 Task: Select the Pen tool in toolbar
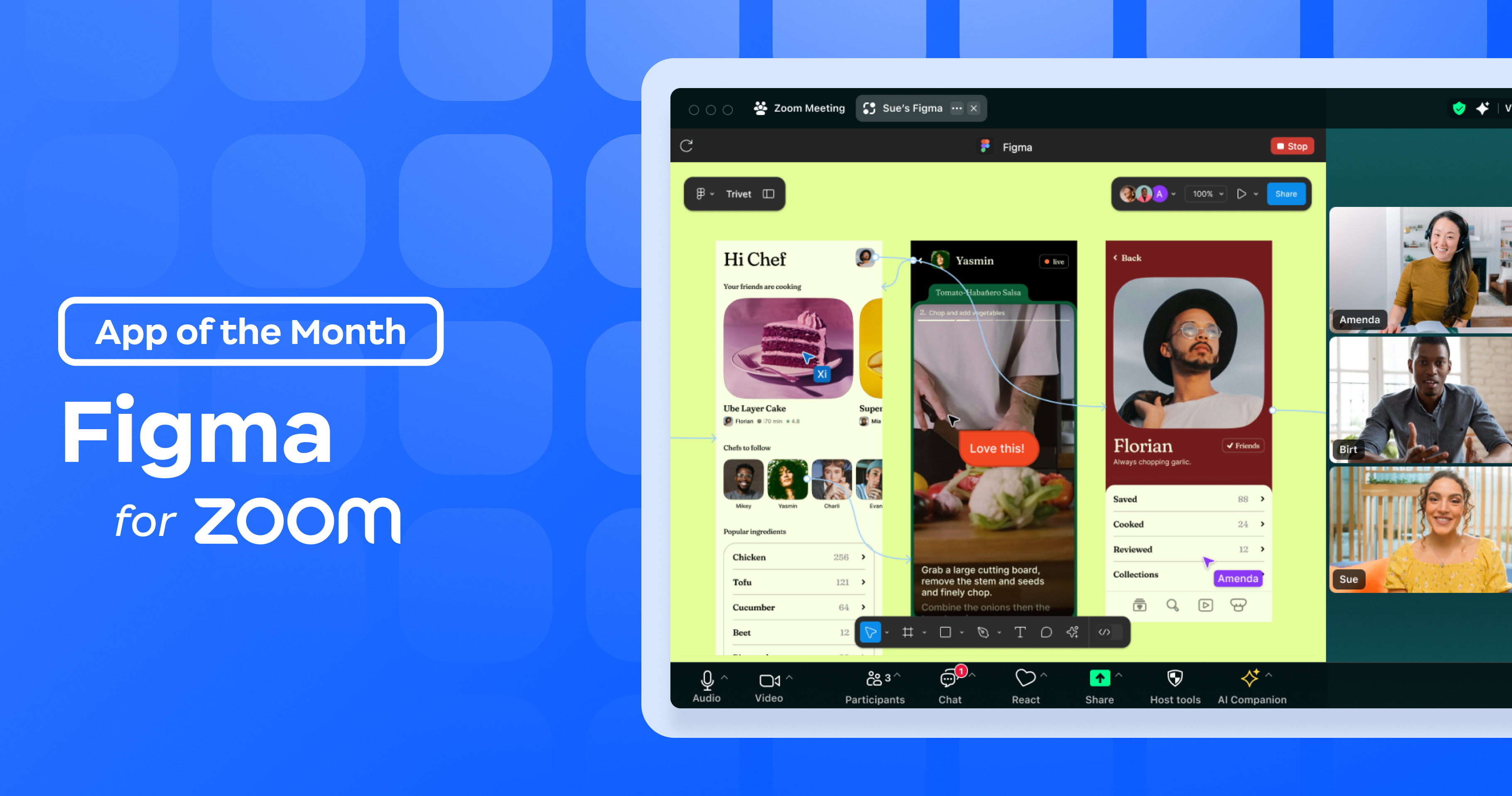coord(983,632)
